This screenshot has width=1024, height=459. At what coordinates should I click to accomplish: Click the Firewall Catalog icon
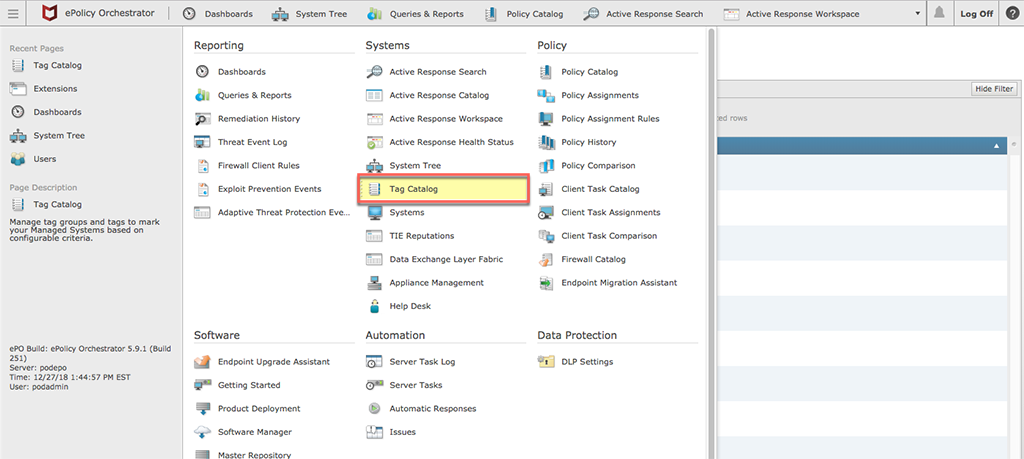tap(545, 259)
